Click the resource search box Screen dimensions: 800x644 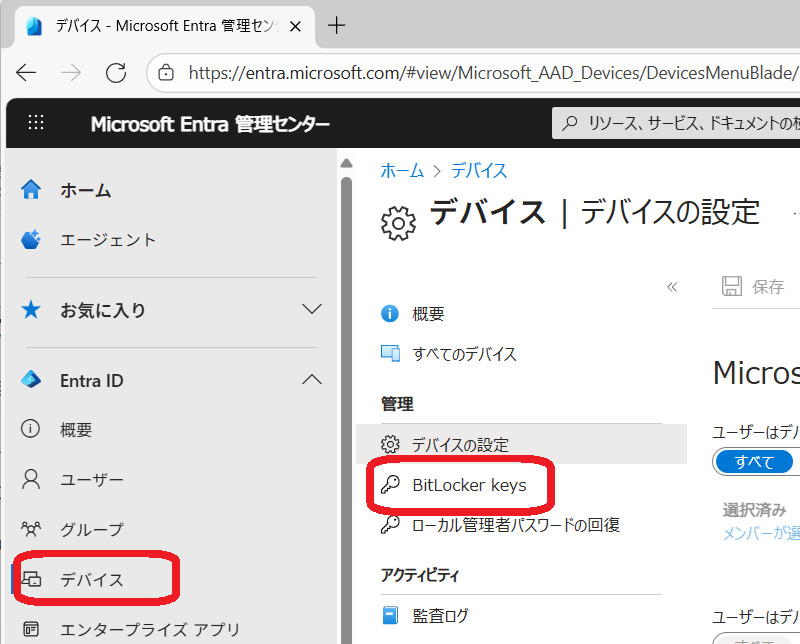(x=677, y=123)
